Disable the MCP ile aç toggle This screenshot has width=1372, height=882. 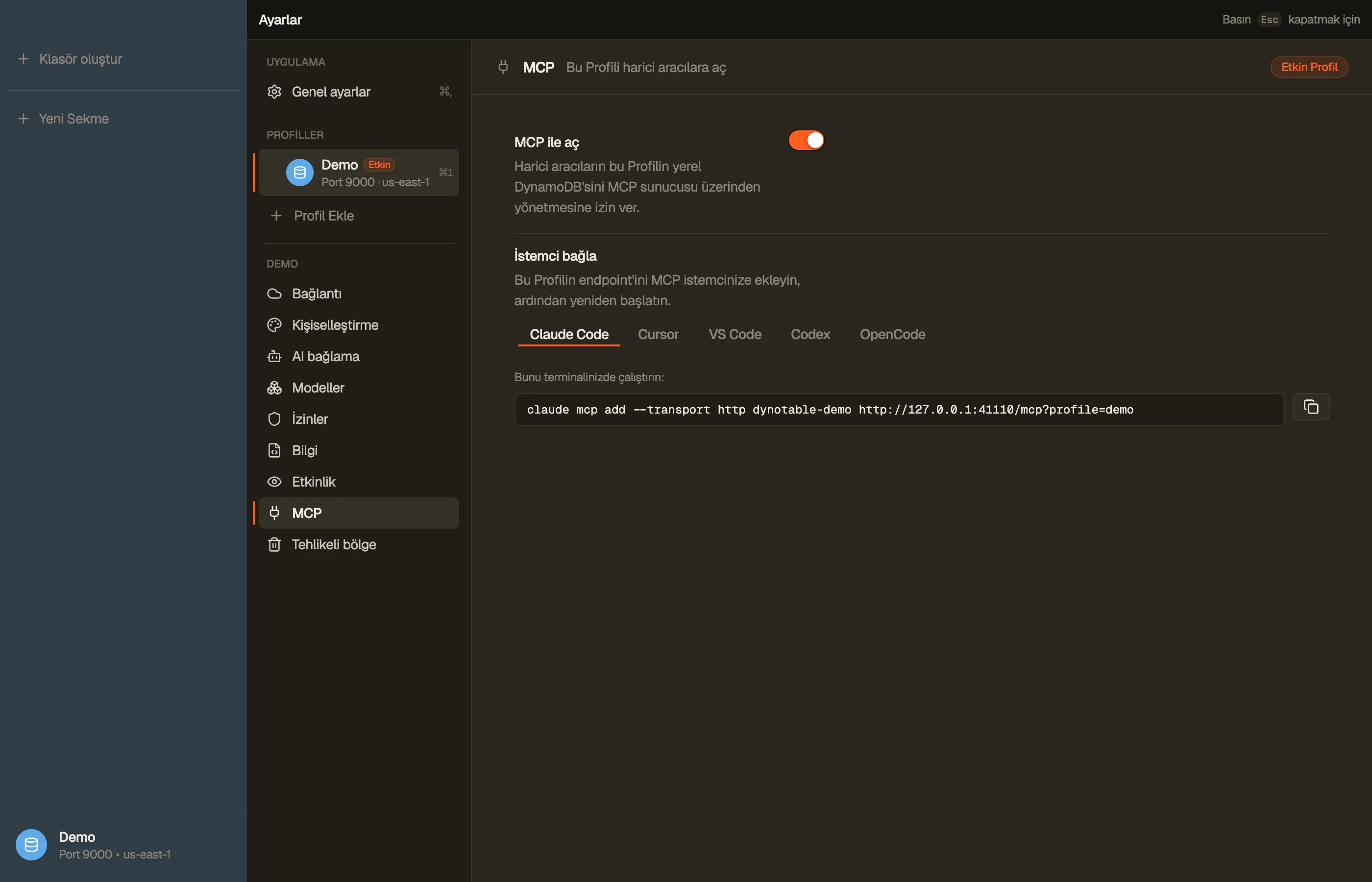(806, 140)
